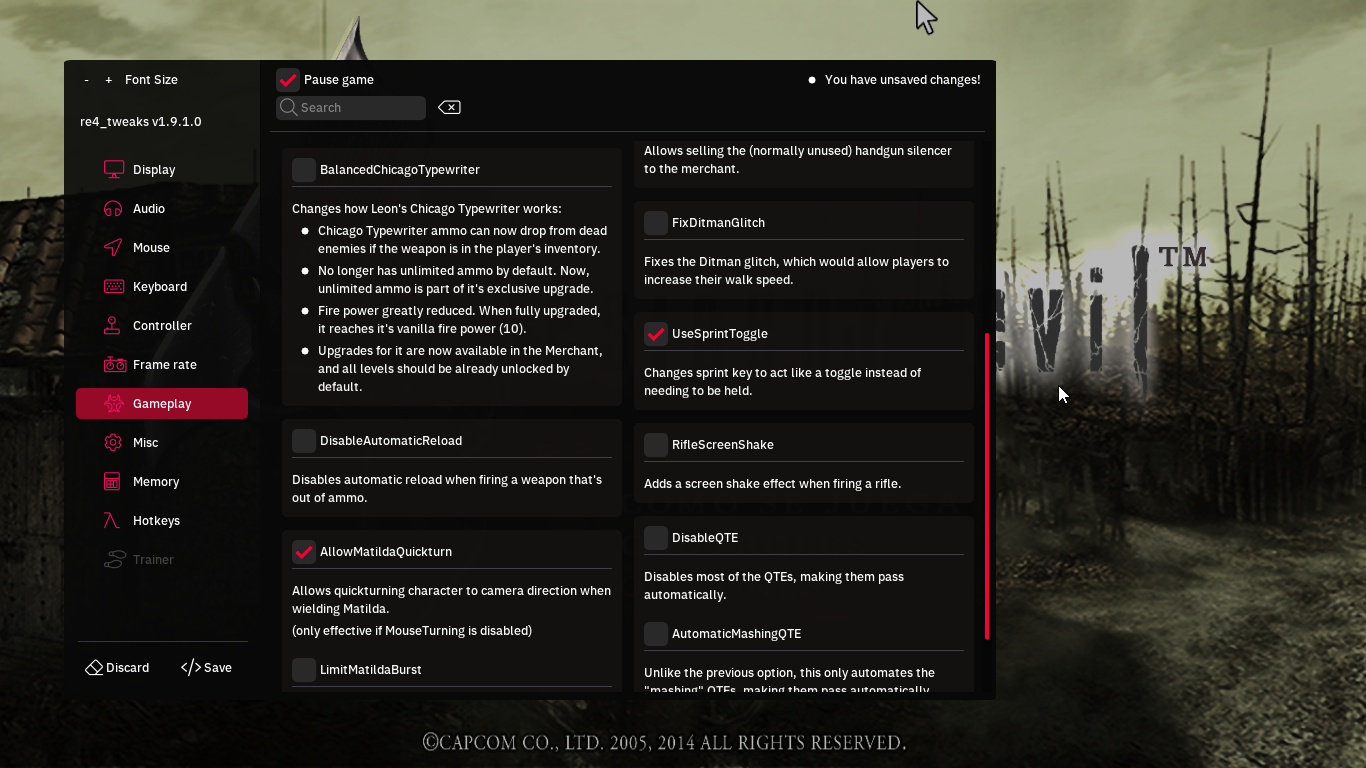Click 'Disables automatic reload when firing' description
This screenshot has height=768, width=1366.
(x=447, y=489)
